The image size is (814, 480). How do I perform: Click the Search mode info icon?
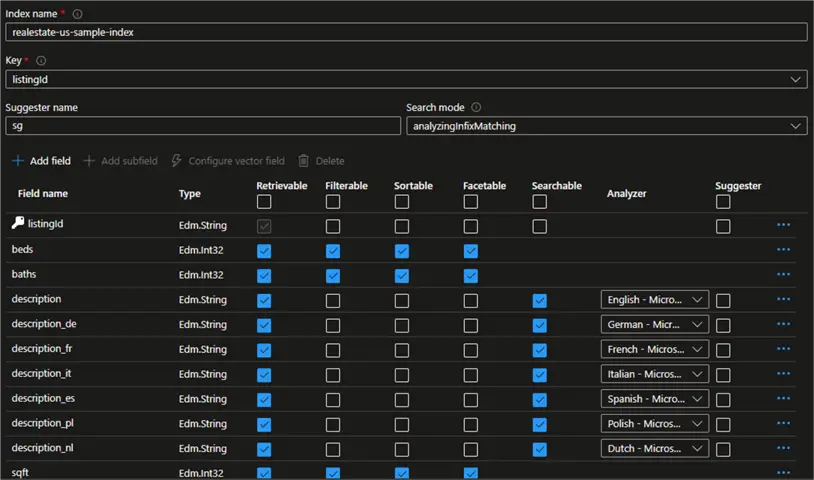click(x=476, y=108)
